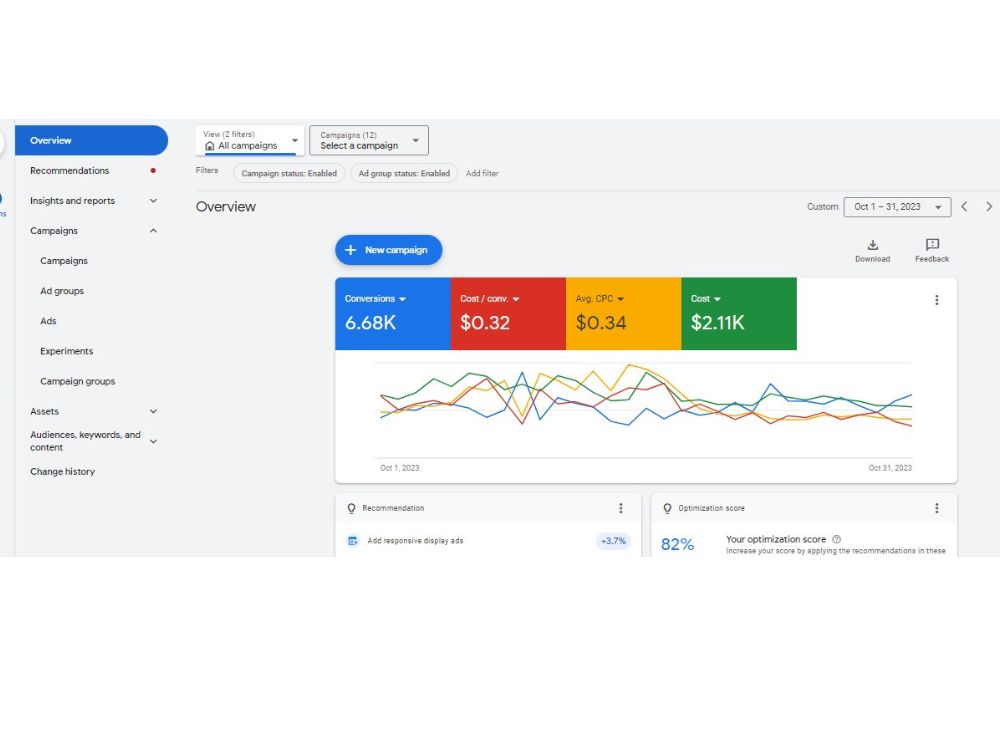
Task: Open the All campaigns view dropdown
Action: pyautogui.click(x=250, y=140)
